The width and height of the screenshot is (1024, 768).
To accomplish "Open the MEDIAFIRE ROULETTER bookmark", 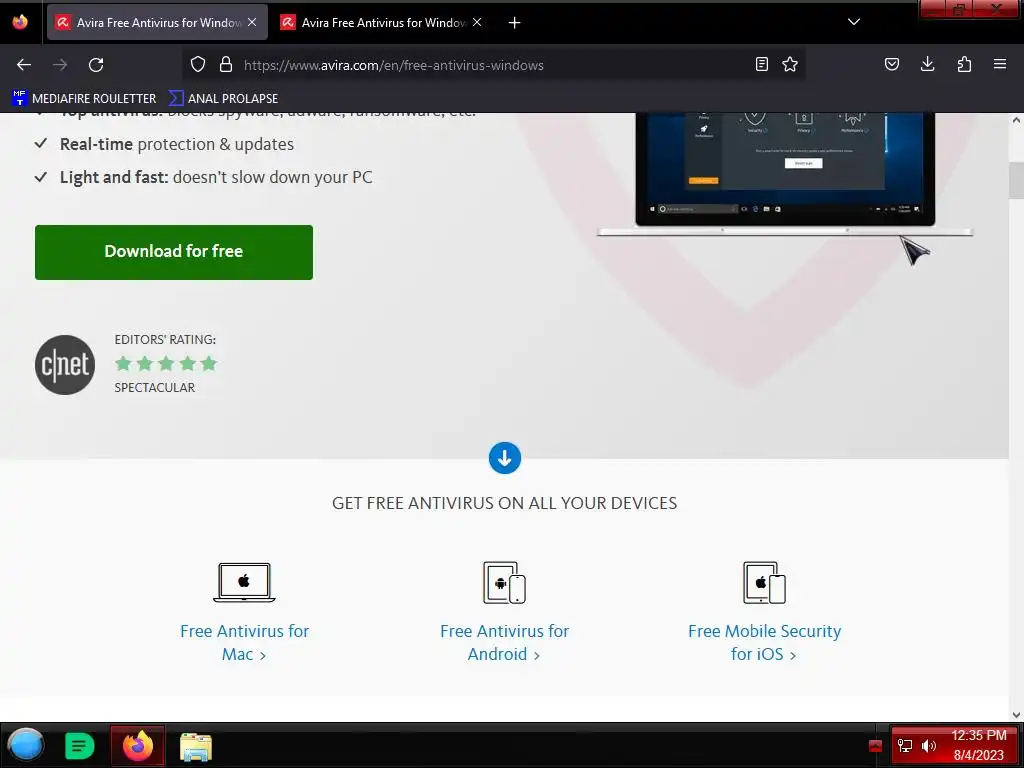I will point(84,99).
